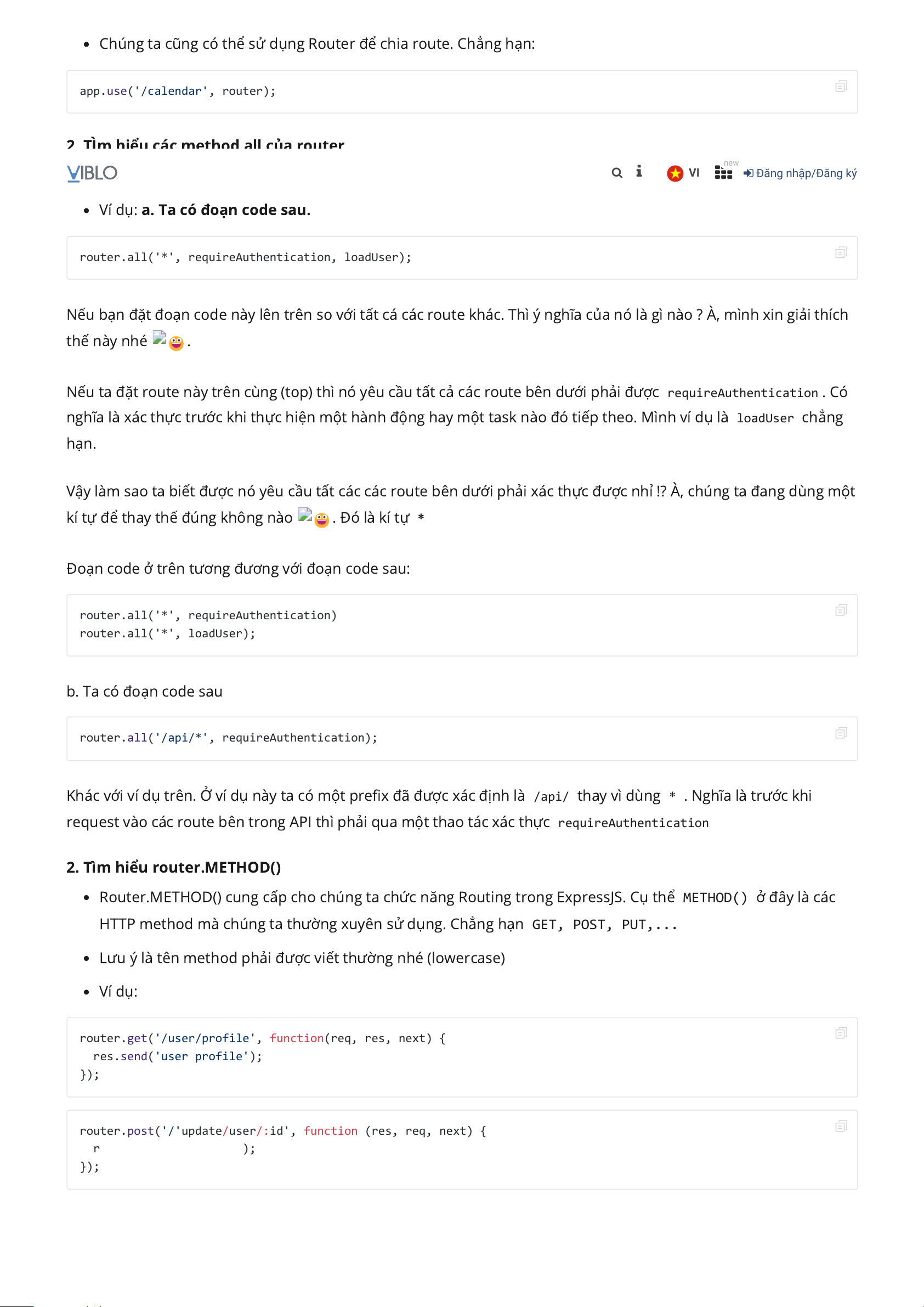
Task: Click the Đăng nhập/Đăng ký link
Action: click(800, 173)
